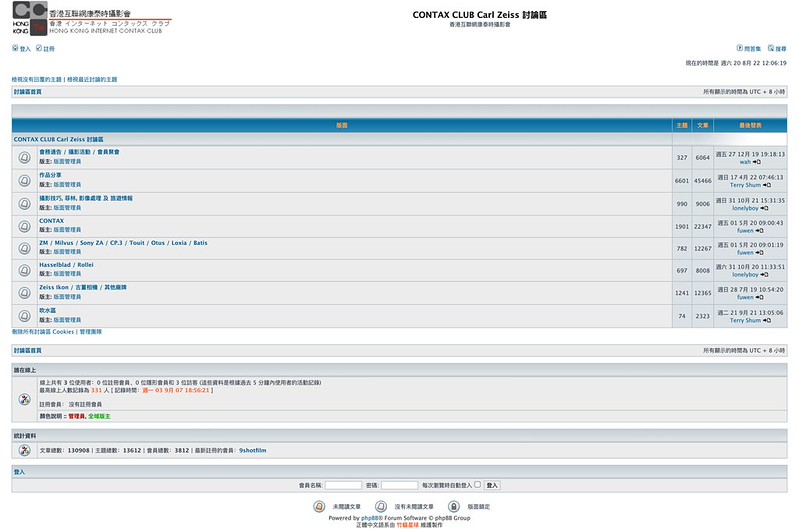Image resolution: width=799 pixels, height=529 pixels.
Task: Click the register icon at top left
Action: [39, 48]
